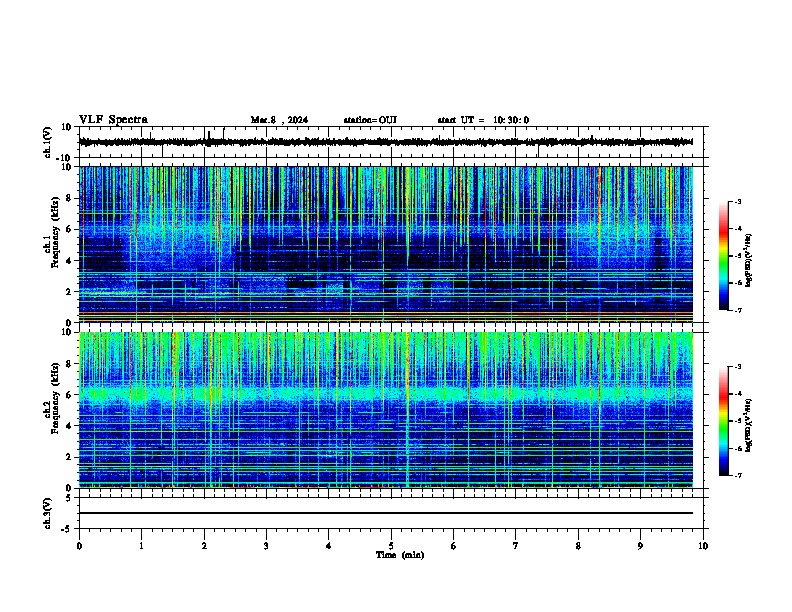Click the '2' tick on the time axis
The width and height of the screenshot is (792, 612).
(204, 546)
